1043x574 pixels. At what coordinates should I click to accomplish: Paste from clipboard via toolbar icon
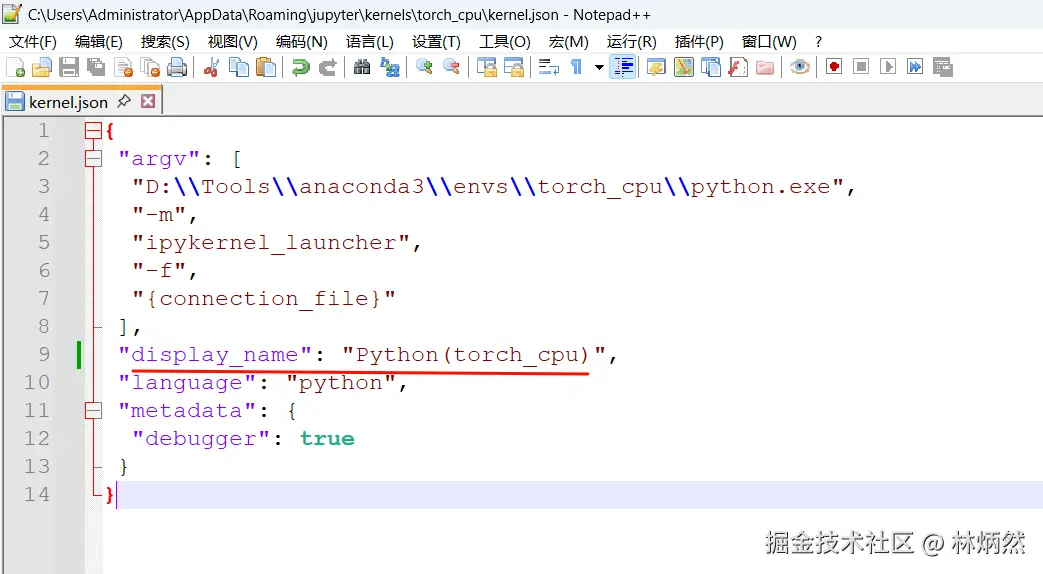click(266, 67)
